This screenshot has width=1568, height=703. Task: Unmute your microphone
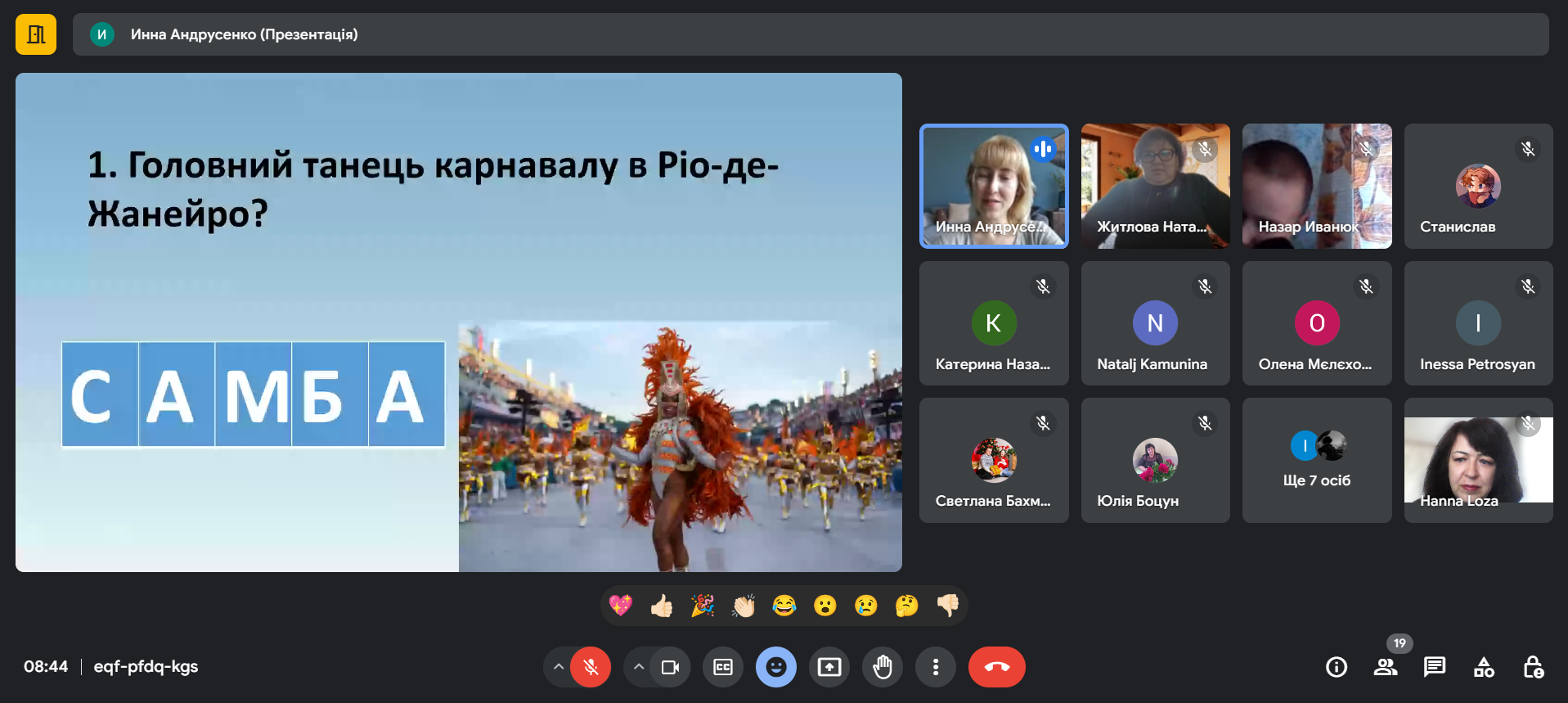[x=591, y=667]
